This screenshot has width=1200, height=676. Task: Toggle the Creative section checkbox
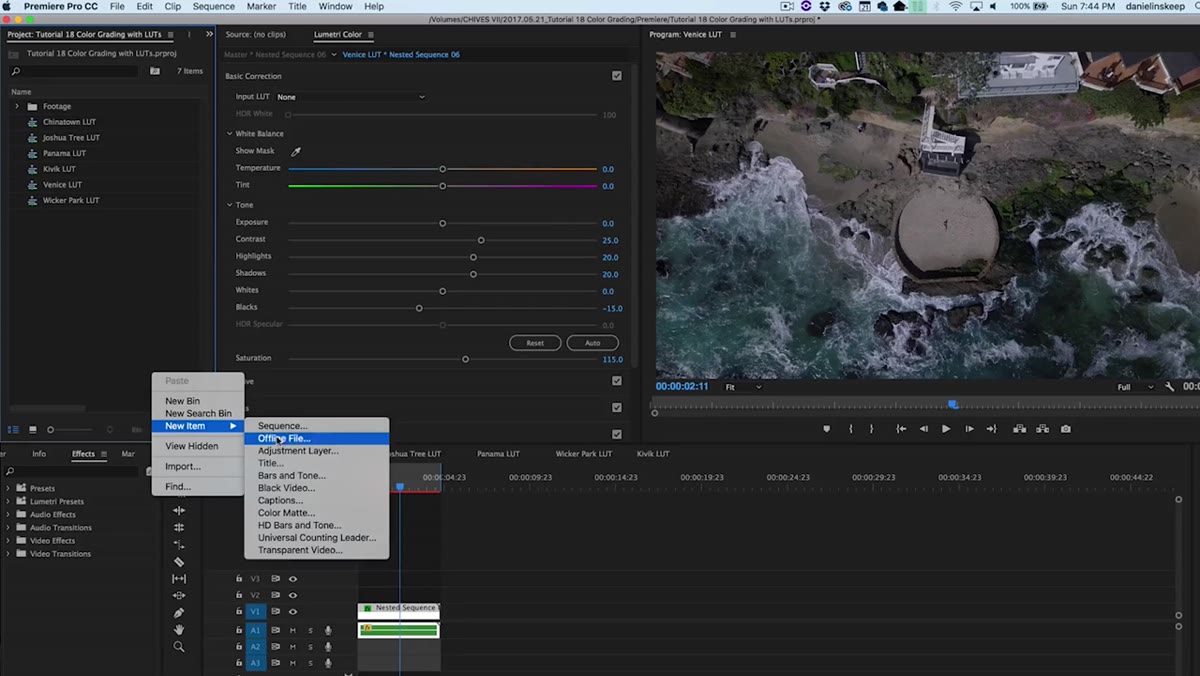[617, 381]
